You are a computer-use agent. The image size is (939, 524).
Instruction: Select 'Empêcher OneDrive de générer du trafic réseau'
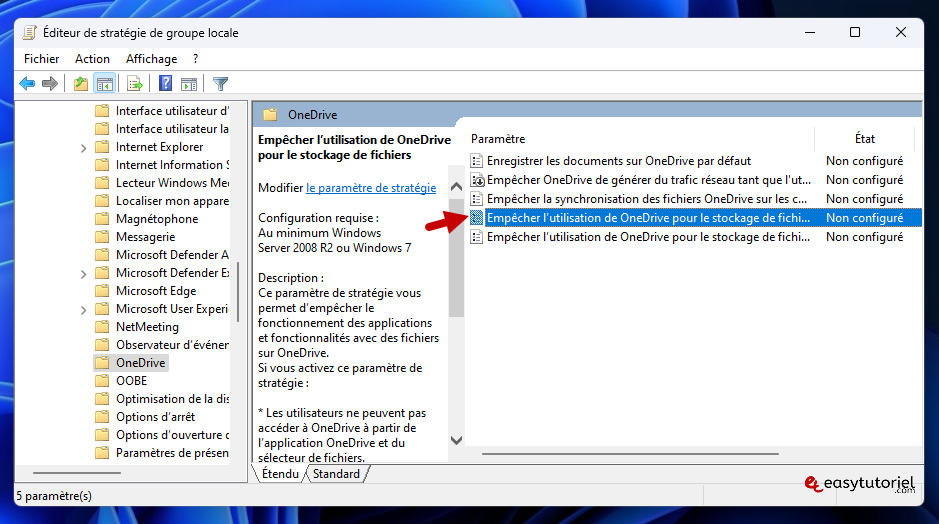649,180
